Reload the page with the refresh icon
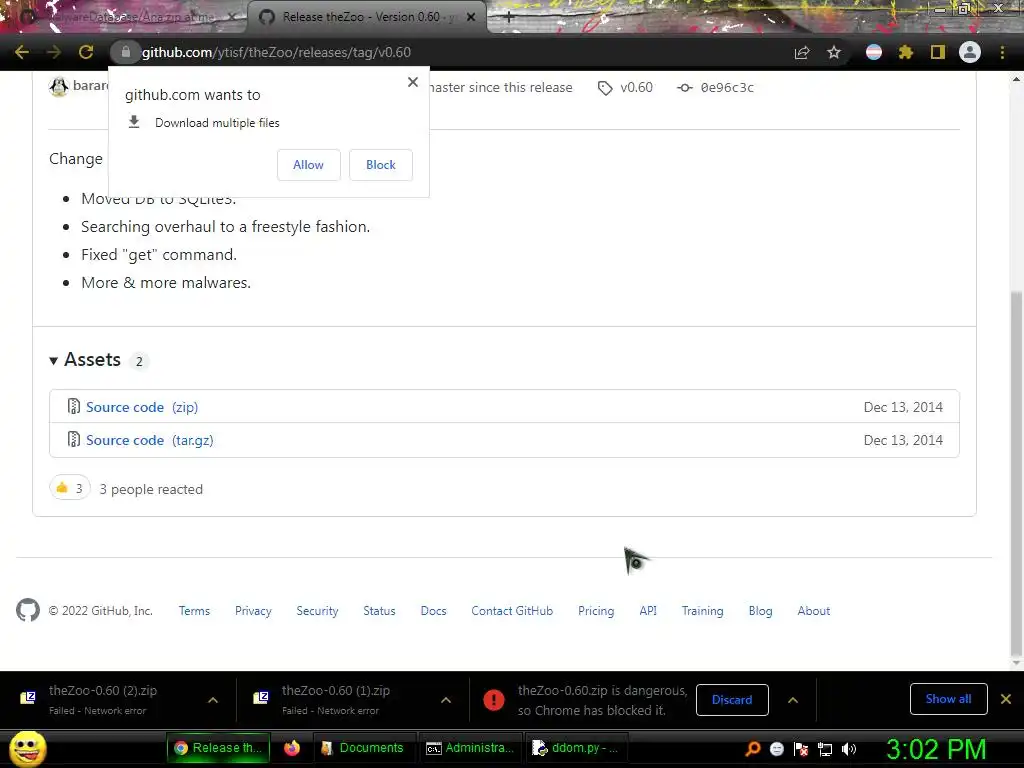The width and height of the screenshot is (1024, 768). [86, 52]
